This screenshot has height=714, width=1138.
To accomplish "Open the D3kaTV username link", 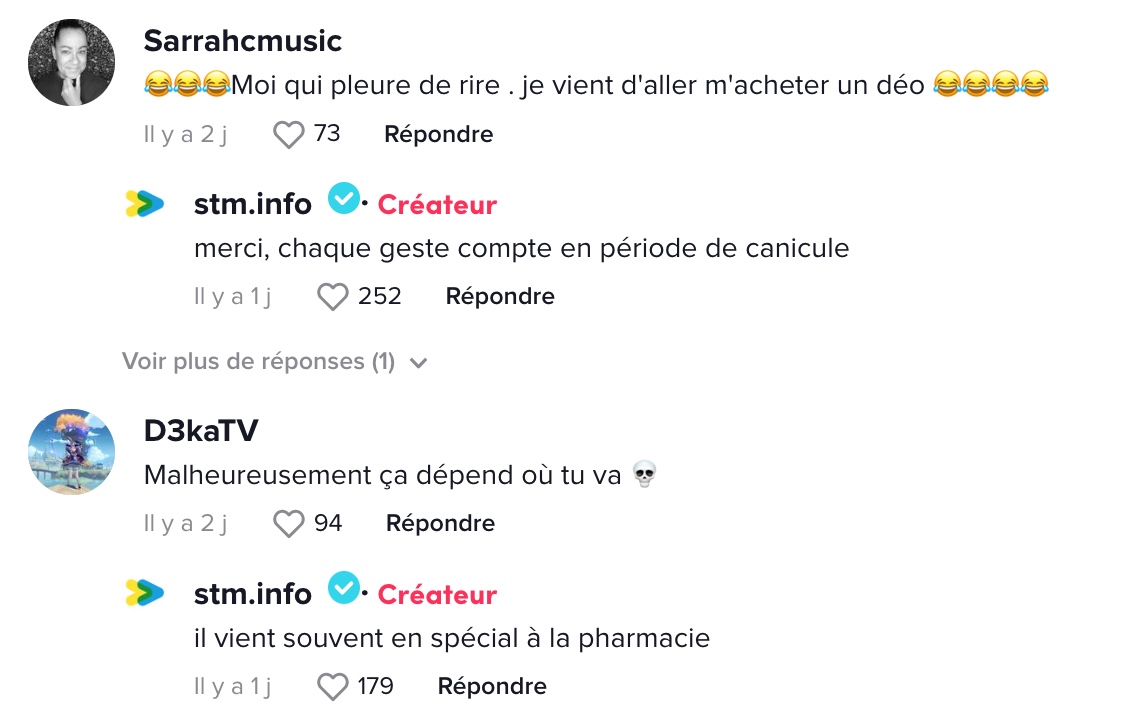I will coord(201,430).
